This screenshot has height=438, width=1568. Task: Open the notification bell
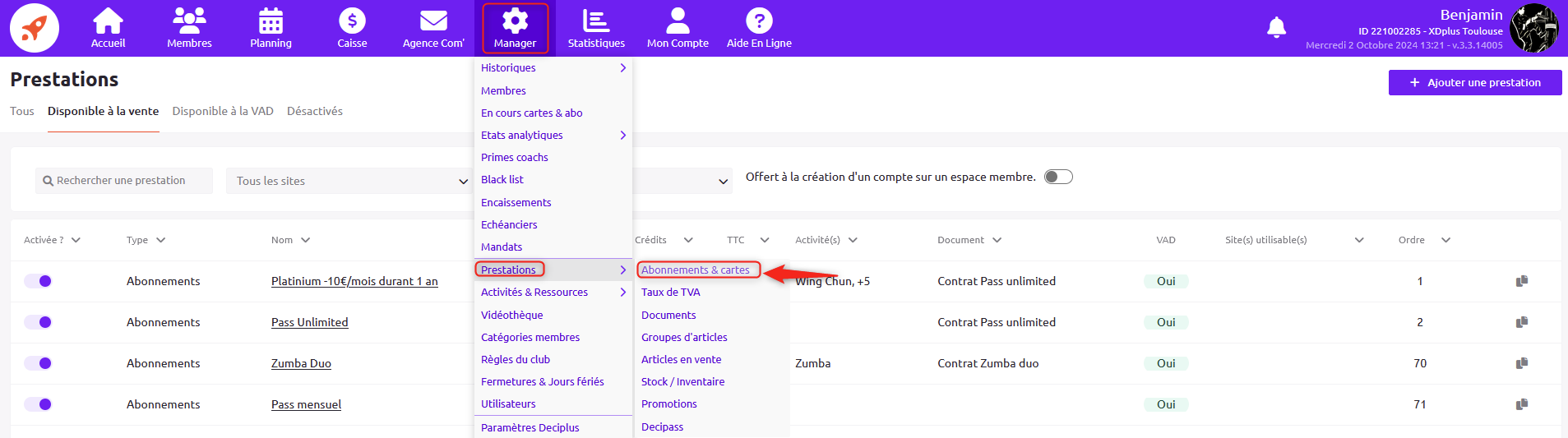click(x=1276, y=28)
